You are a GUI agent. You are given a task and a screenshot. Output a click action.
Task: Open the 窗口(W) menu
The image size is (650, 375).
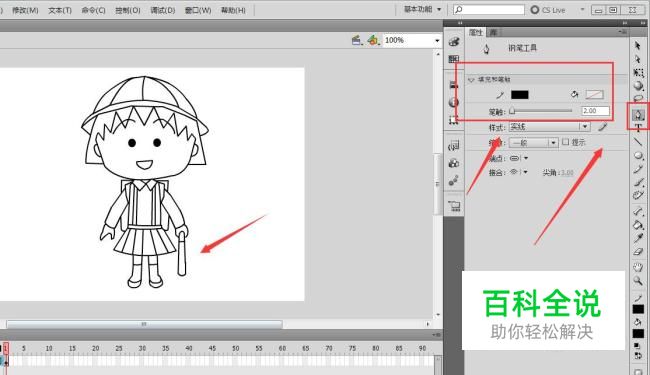198,10
